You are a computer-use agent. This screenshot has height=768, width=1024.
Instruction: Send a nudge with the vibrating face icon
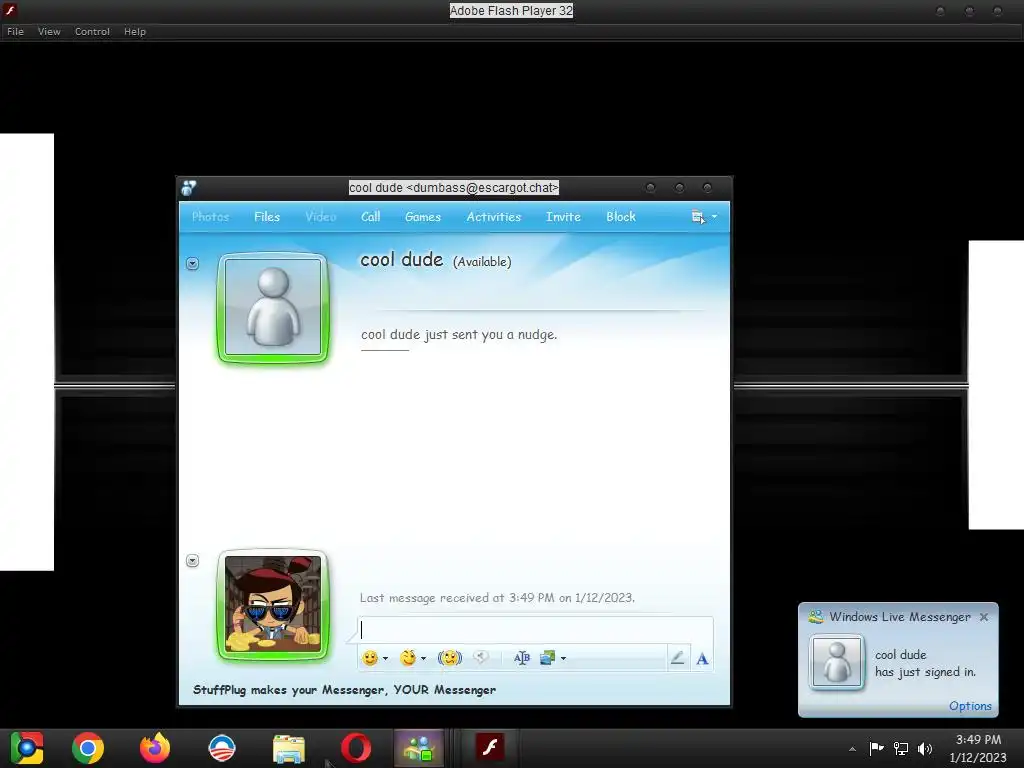pyautogui.click(x=450, y=658)
